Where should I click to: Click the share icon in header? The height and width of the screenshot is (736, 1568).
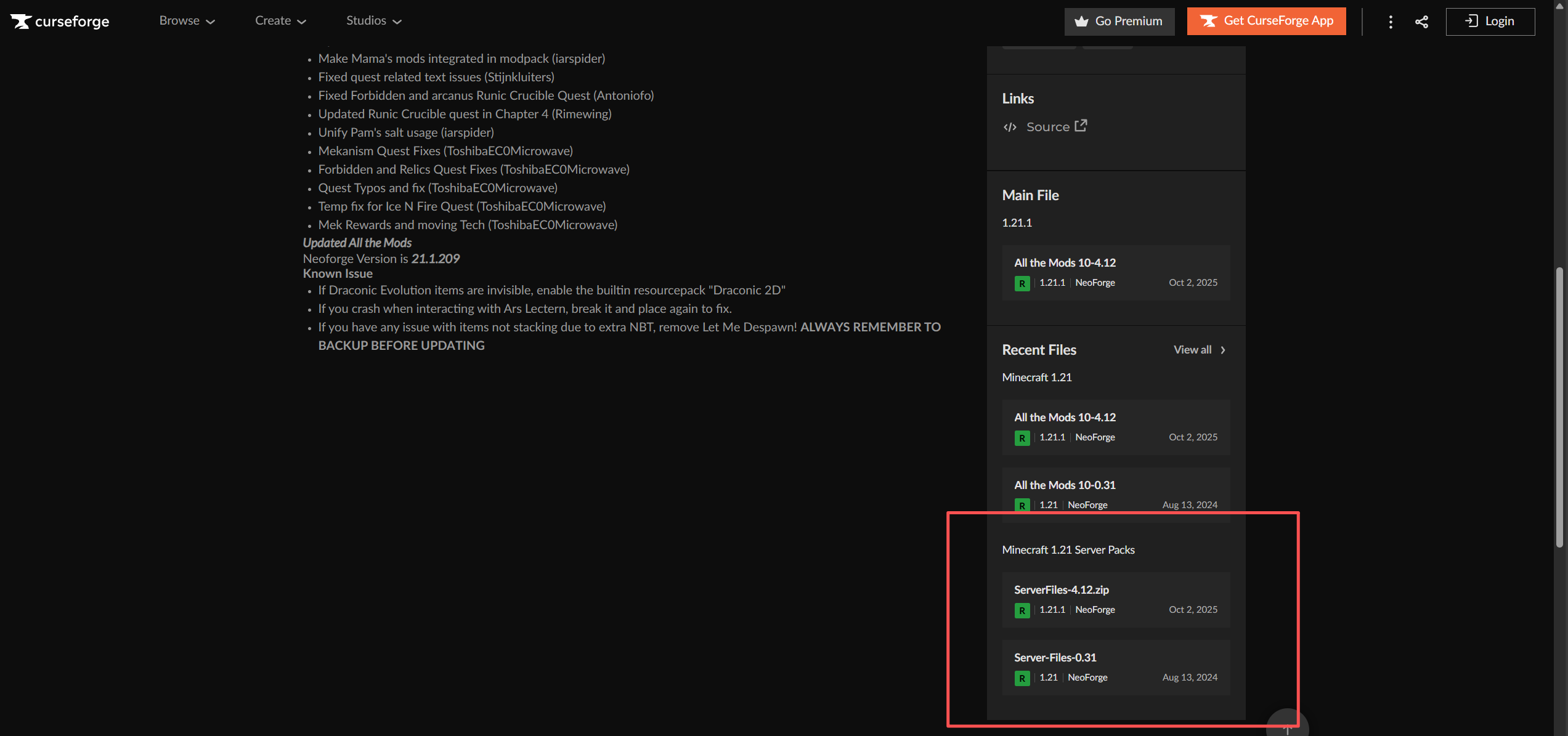1421,22
